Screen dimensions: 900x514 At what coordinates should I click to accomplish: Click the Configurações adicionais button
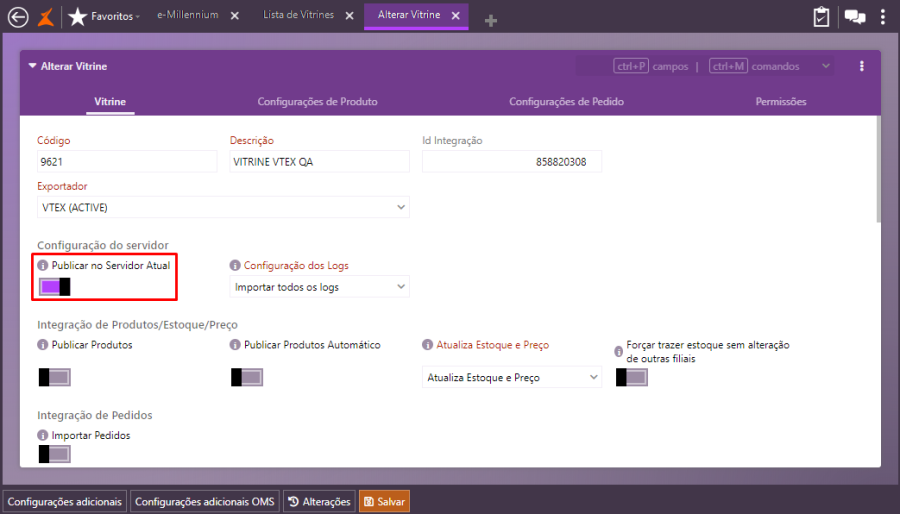click(65, 501)
